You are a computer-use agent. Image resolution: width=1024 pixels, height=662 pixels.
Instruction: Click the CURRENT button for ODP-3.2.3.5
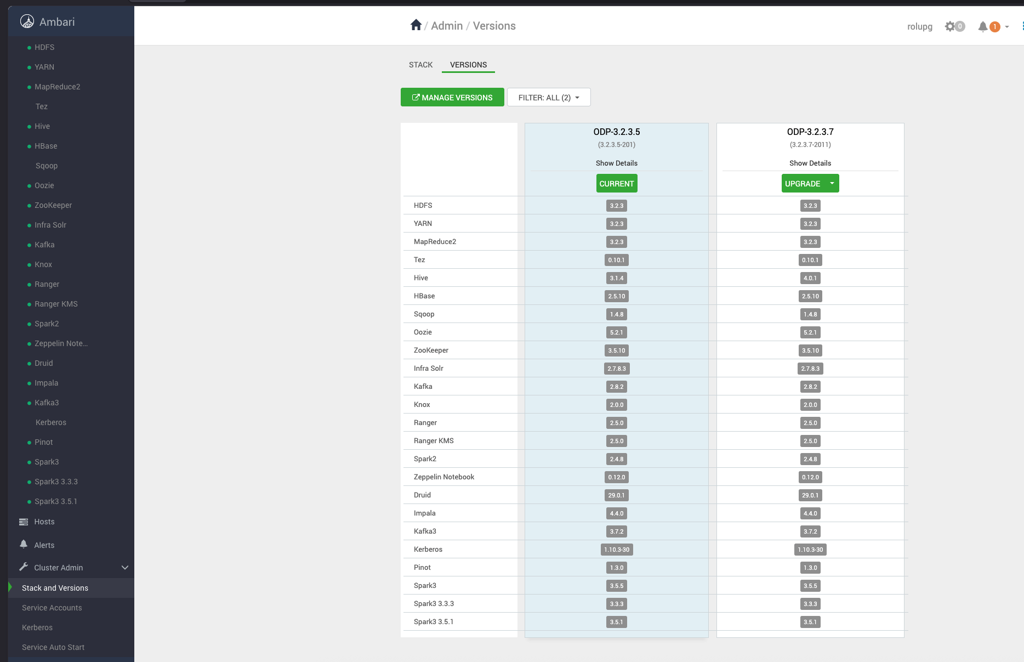[616, 183]
